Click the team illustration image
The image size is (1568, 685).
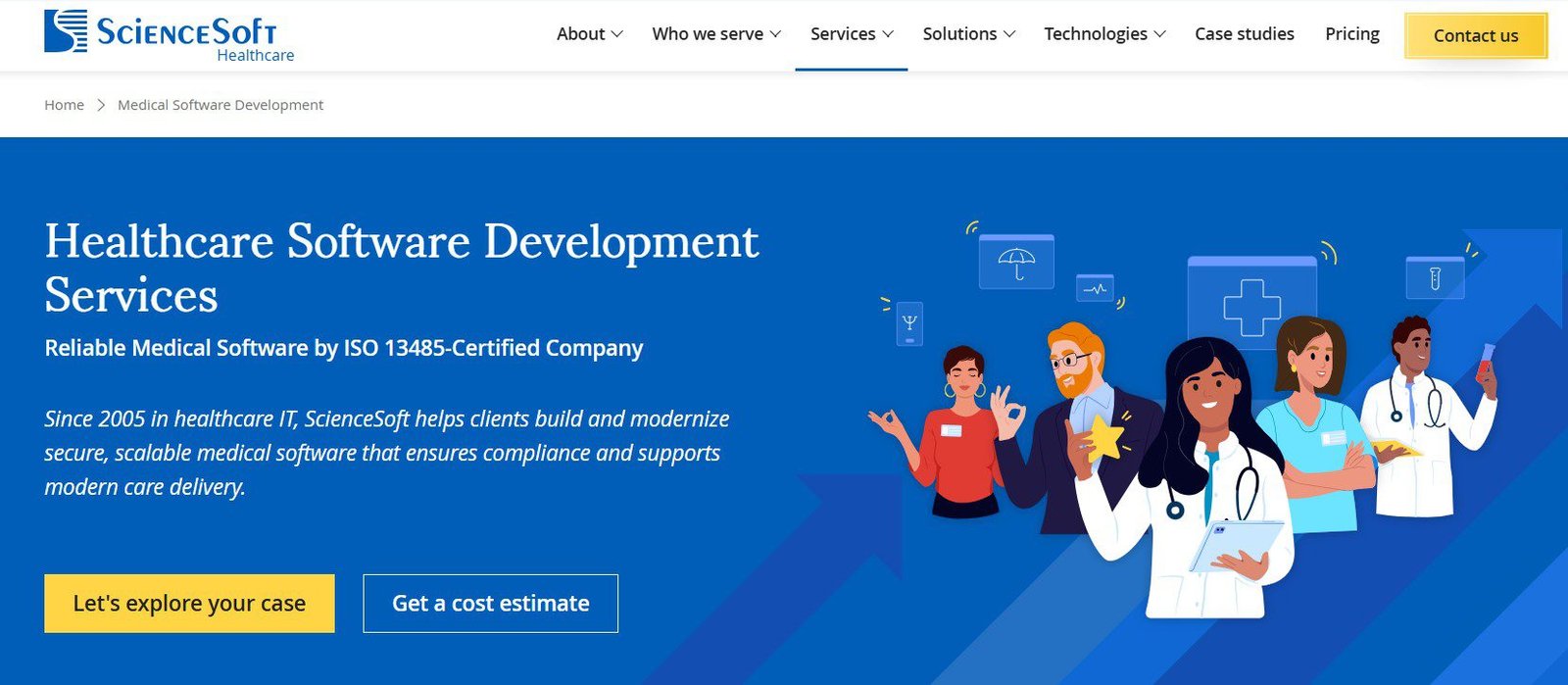coord(1185,421)
